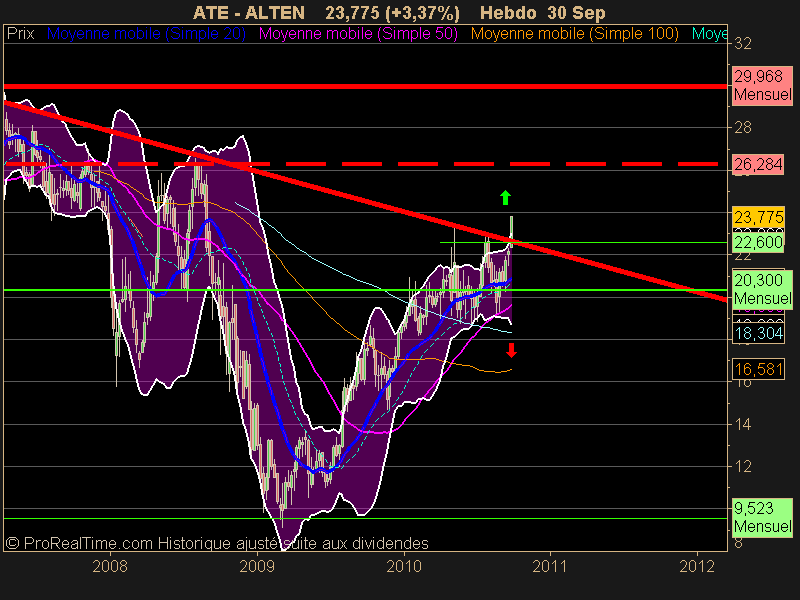
Task: Click the "28" price axis tick
Action: (x=743, y=128)
